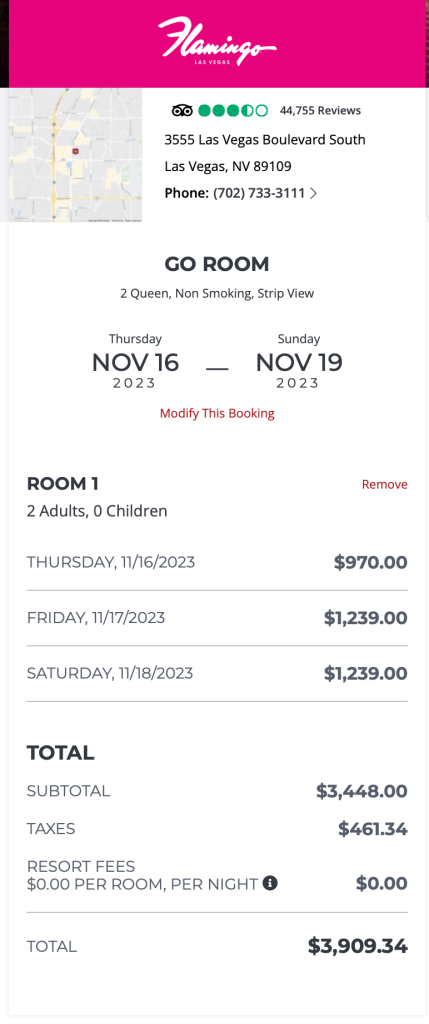Screen dimensions: 429x1024
Task: Select the Thursday 11/16/2023 rate row
Action: tap(217, 562)
